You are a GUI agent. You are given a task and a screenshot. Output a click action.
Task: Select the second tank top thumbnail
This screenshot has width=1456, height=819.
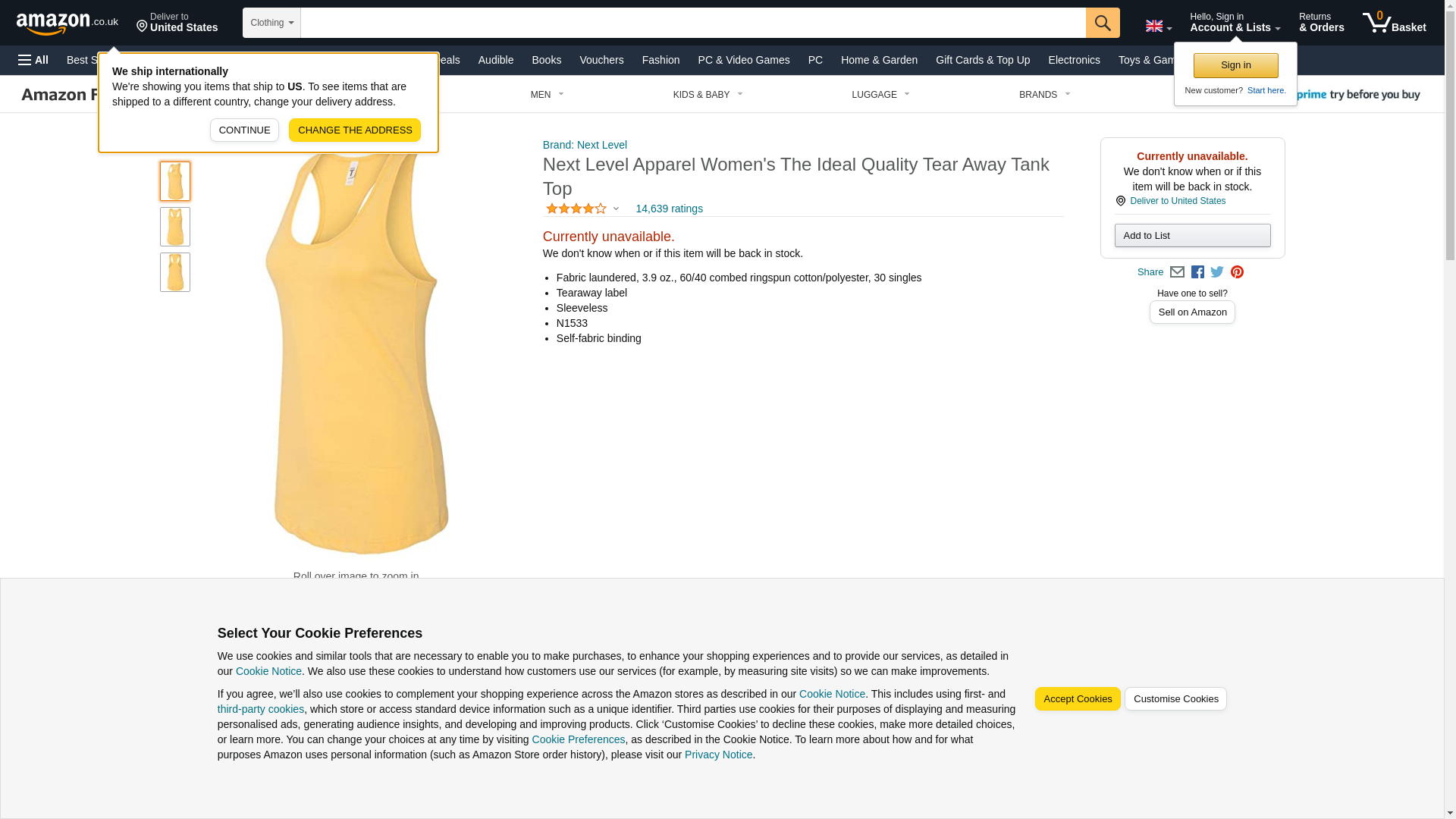pyautogui.click(x=175, y=227)
